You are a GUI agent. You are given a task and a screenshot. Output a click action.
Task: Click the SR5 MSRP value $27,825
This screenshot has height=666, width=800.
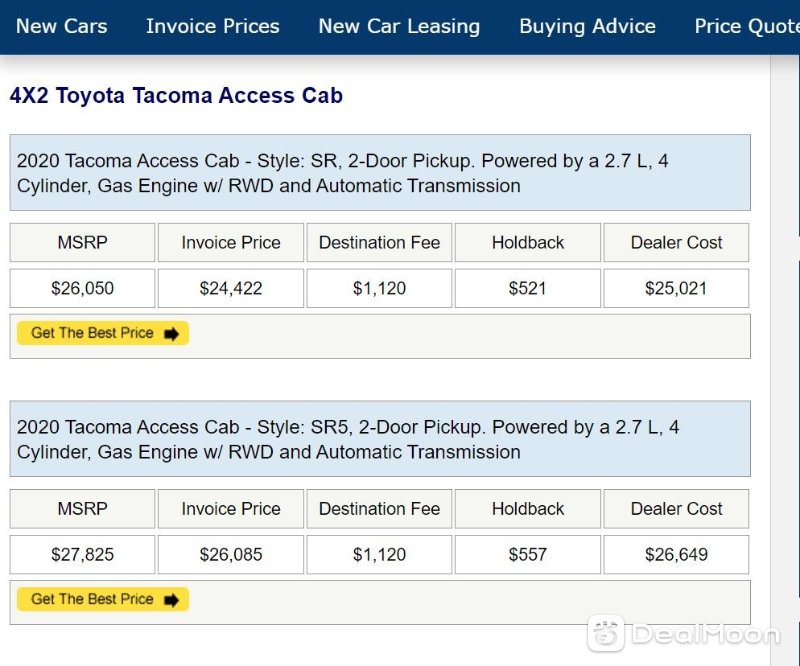tap(82, 555)
